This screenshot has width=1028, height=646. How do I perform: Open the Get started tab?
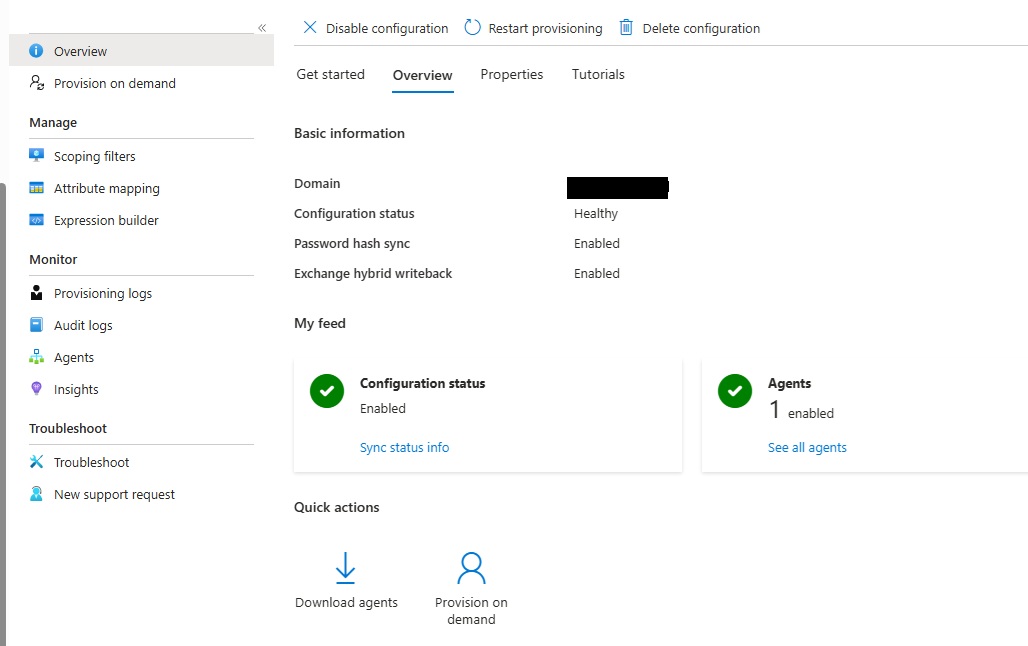(x=330, y=74)
